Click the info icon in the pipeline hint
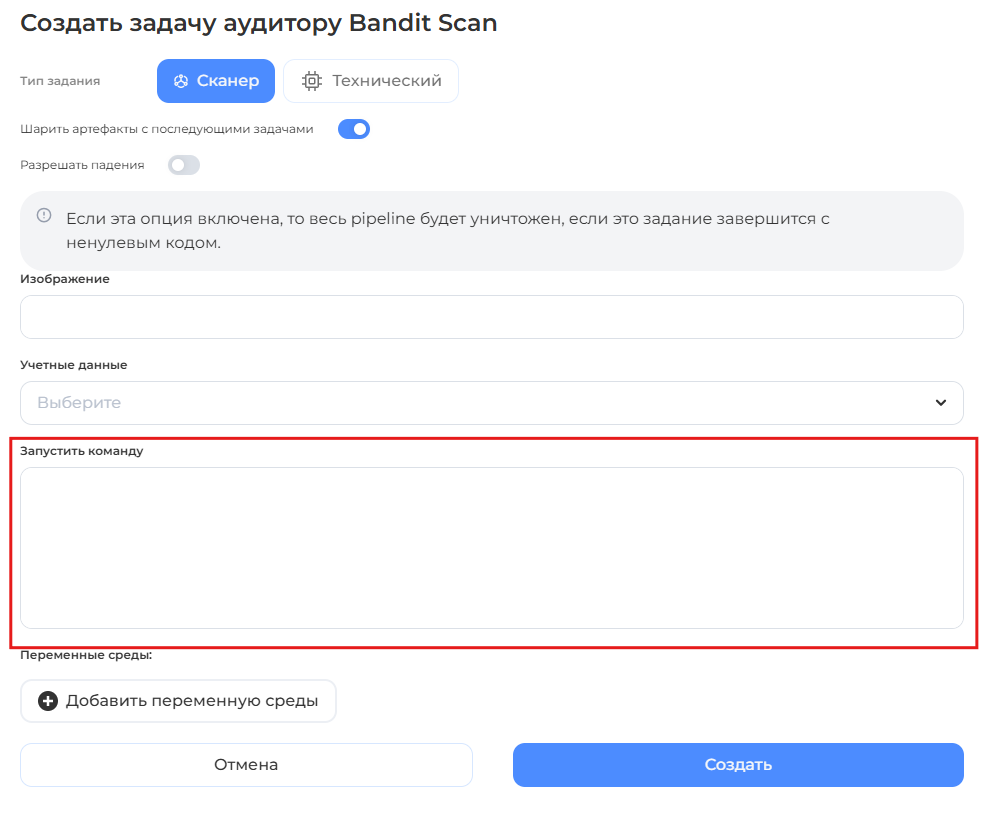The image size is (985, 813). [44, 215]
